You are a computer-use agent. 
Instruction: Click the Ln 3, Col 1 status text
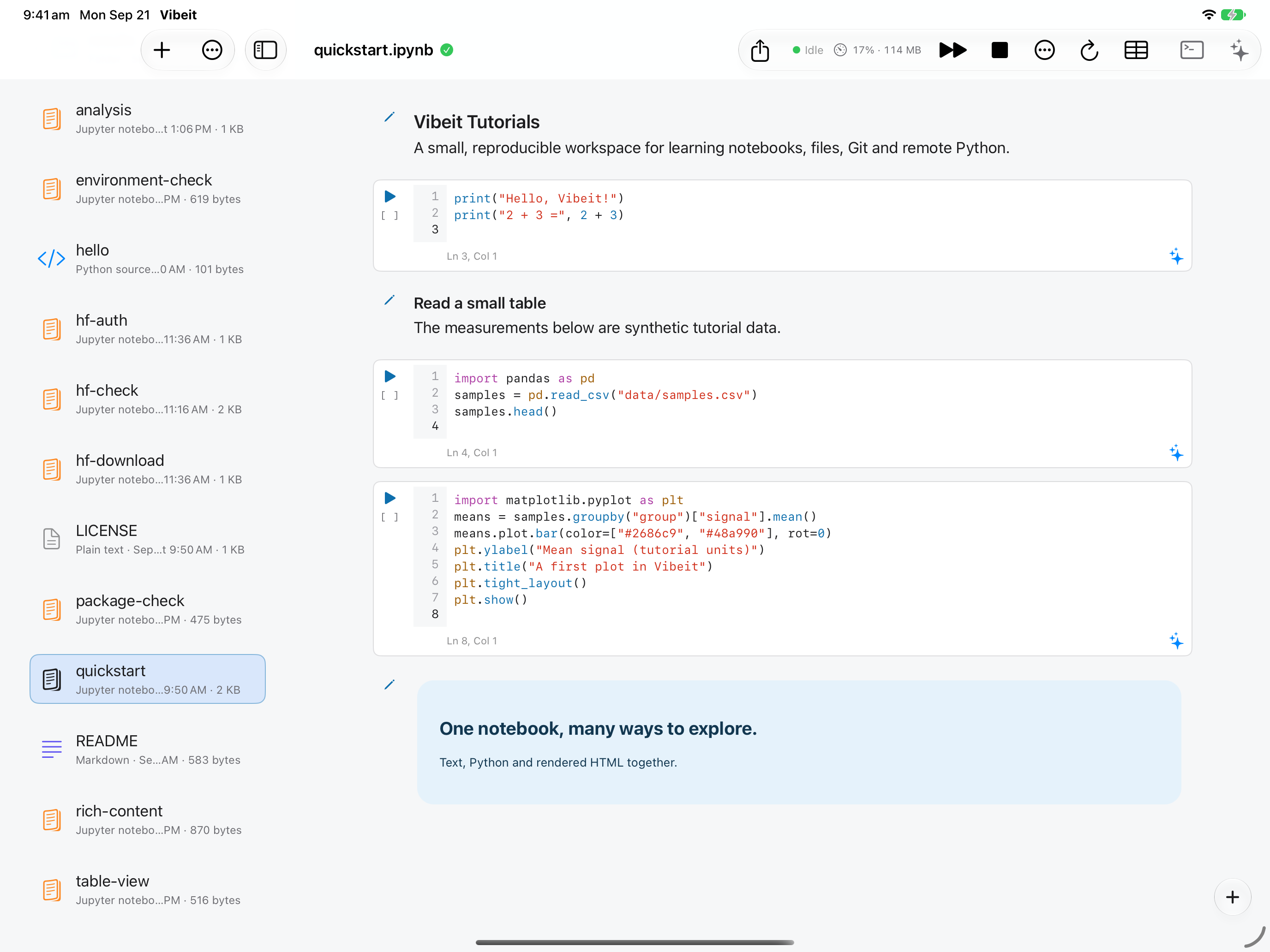(x=472, y=256)
